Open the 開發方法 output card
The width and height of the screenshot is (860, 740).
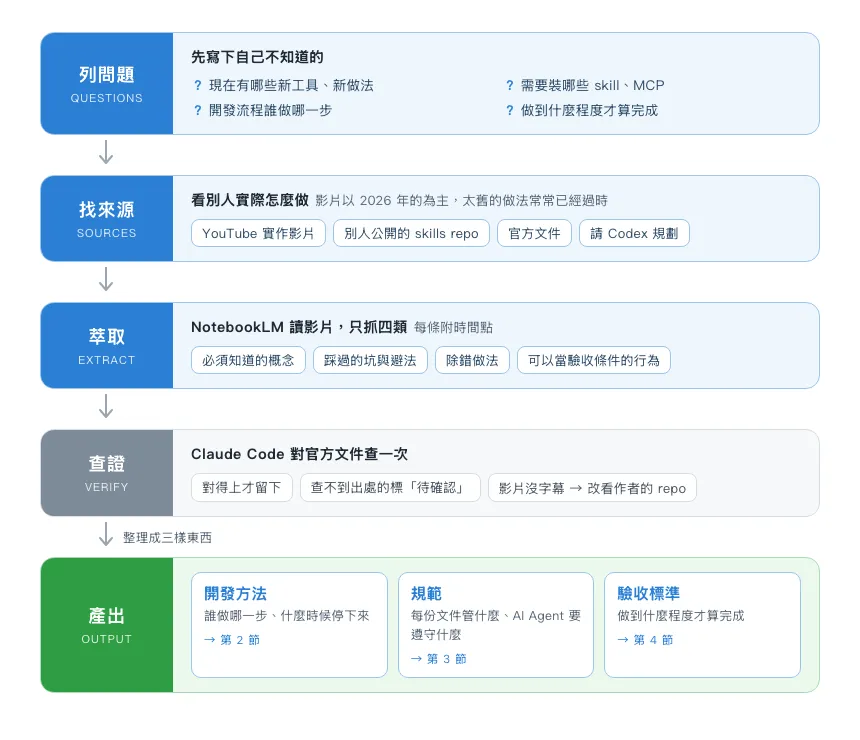(x=289, y=625)
